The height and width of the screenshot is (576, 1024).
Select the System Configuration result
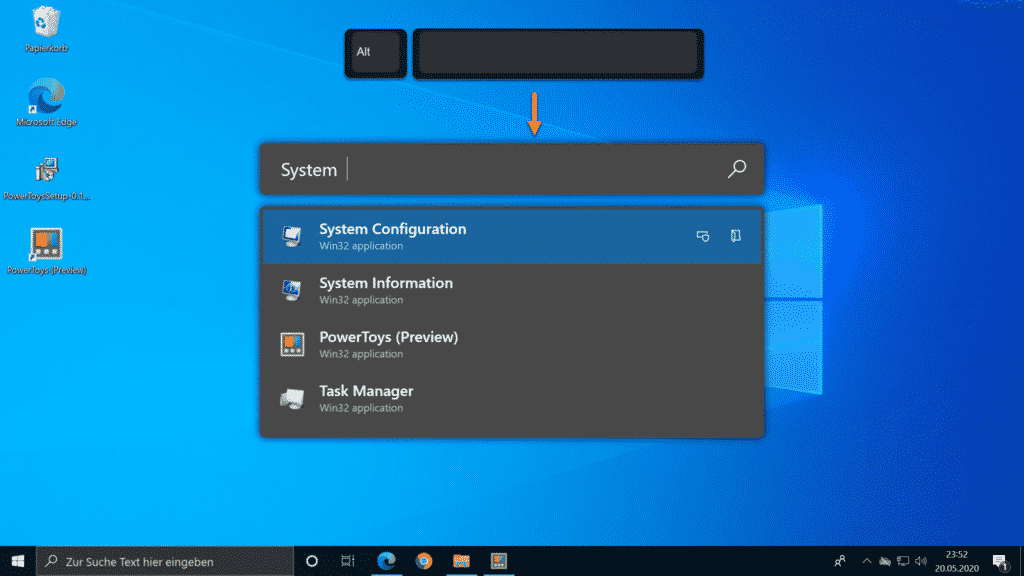pyautogui.click(x=512, y=236)
